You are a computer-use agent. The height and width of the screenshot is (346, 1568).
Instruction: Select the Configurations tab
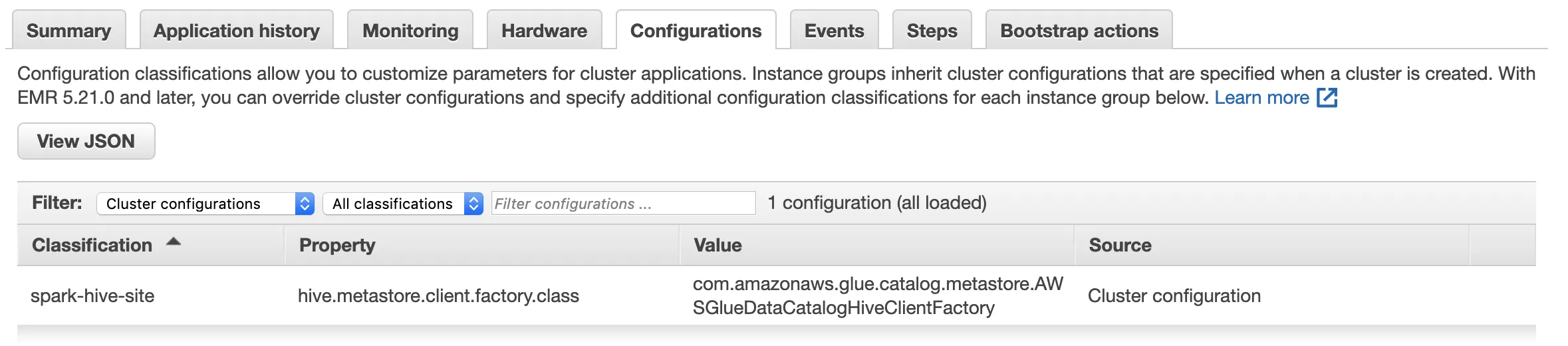[x=696, y=31]
